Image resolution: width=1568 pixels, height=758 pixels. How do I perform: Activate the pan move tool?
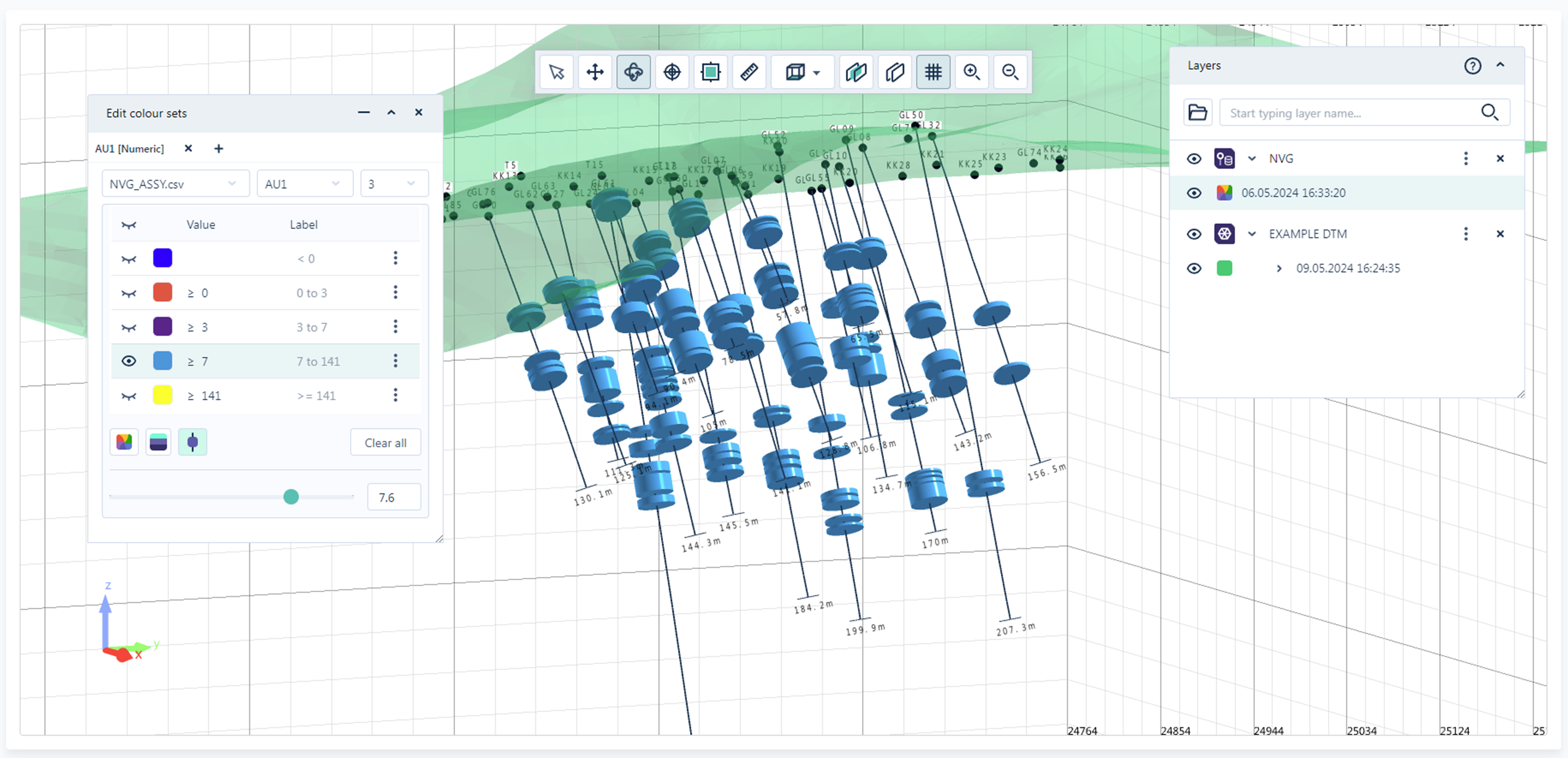click(x=595, y=73)
